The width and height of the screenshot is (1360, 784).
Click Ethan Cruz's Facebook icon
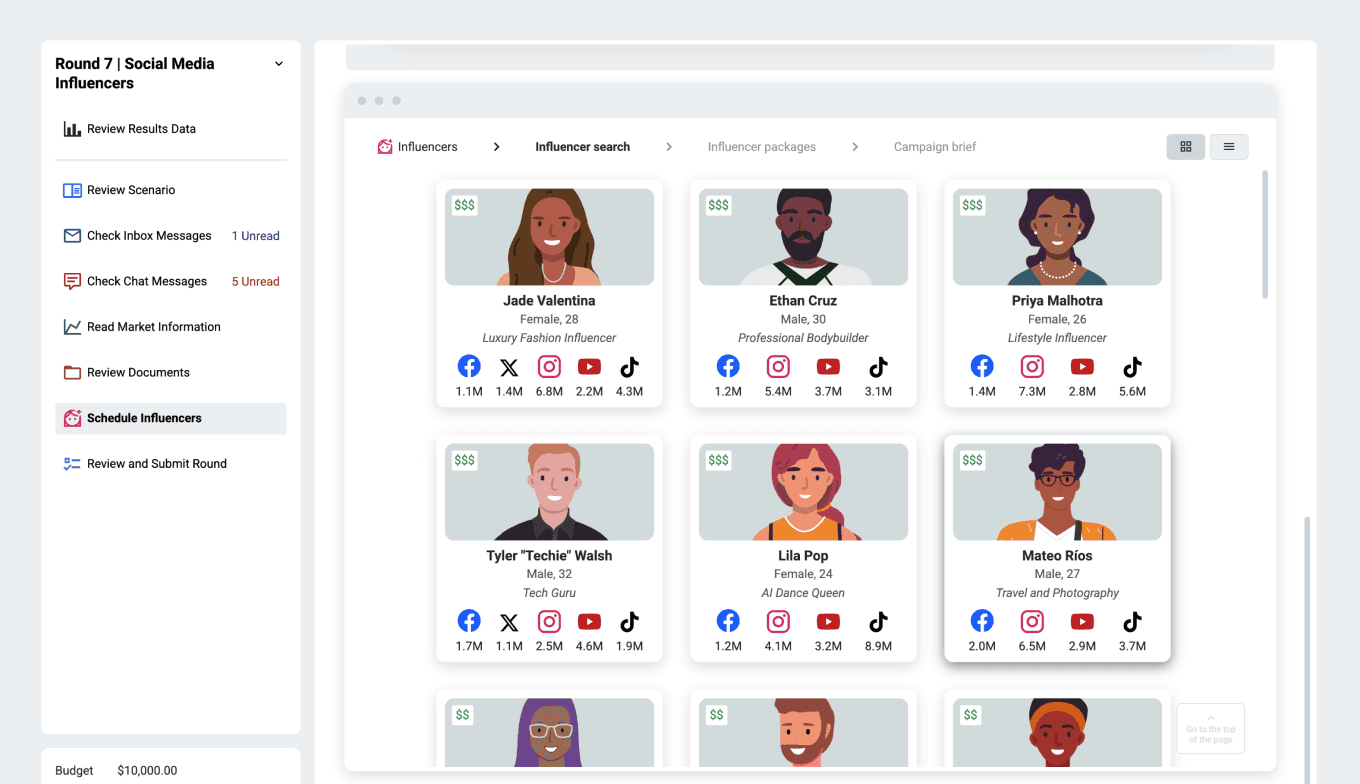tap(728, 366)
